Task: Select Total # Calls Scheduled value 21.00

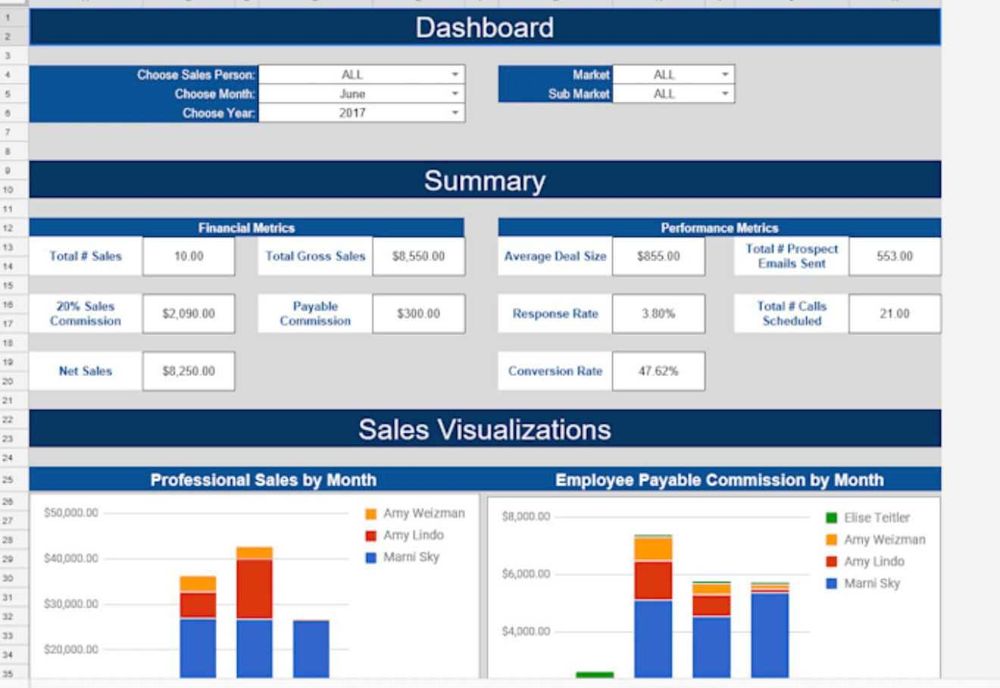Action: coord(895,314)
